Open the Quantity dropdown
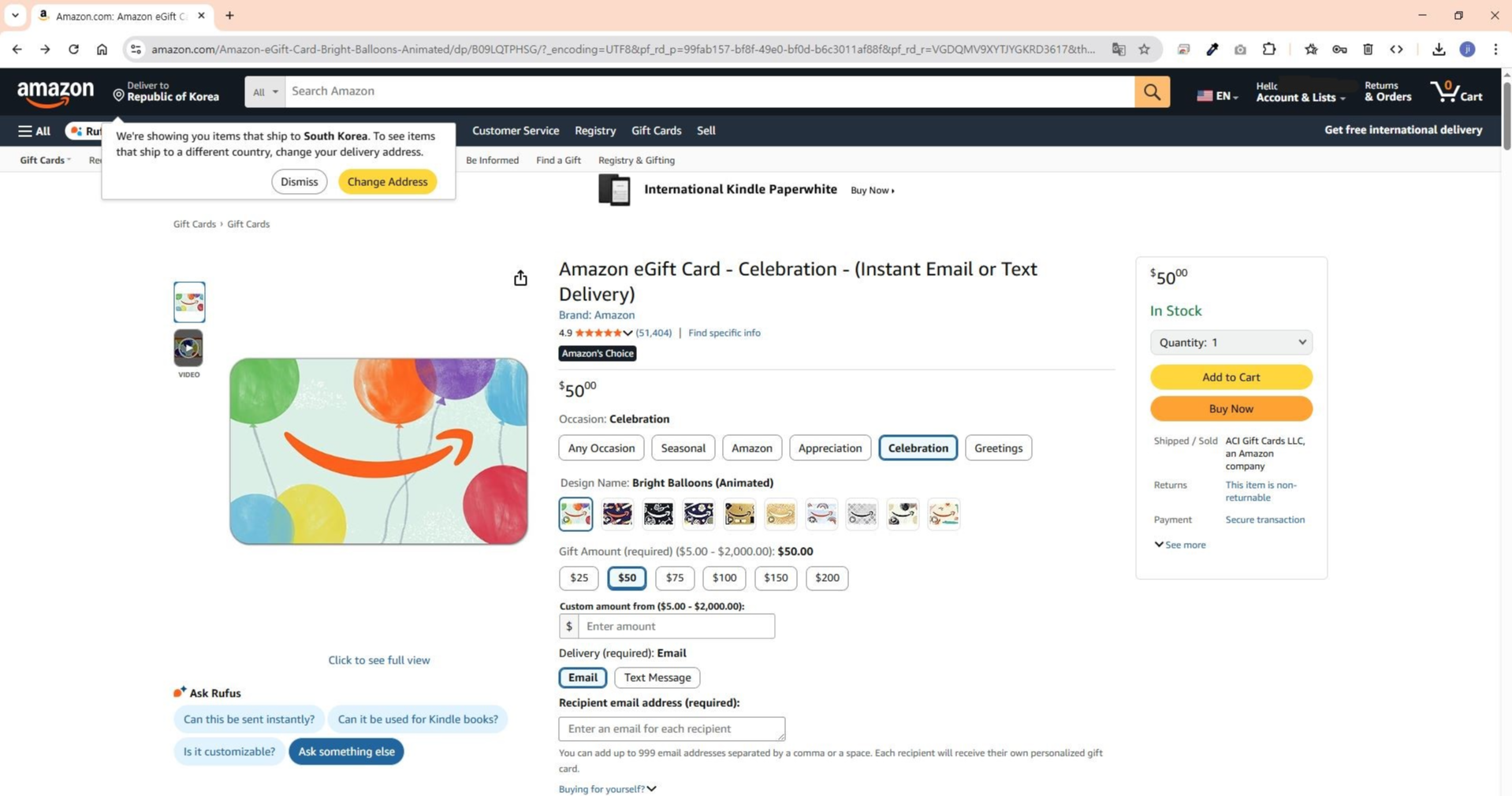The image size is (1512, 796). coord(1231,342)
